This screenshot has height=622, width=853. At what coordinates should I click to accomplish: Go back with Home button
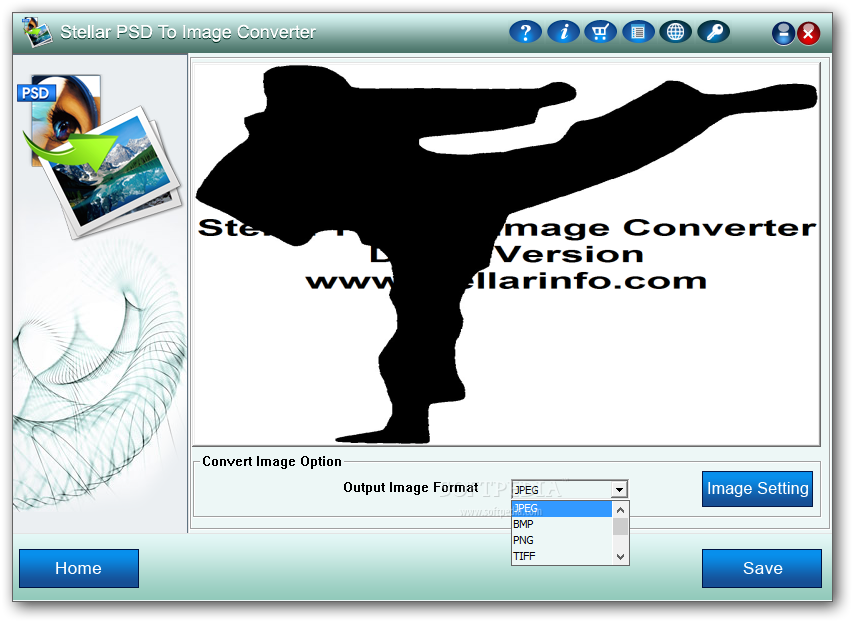click(79, 568)
